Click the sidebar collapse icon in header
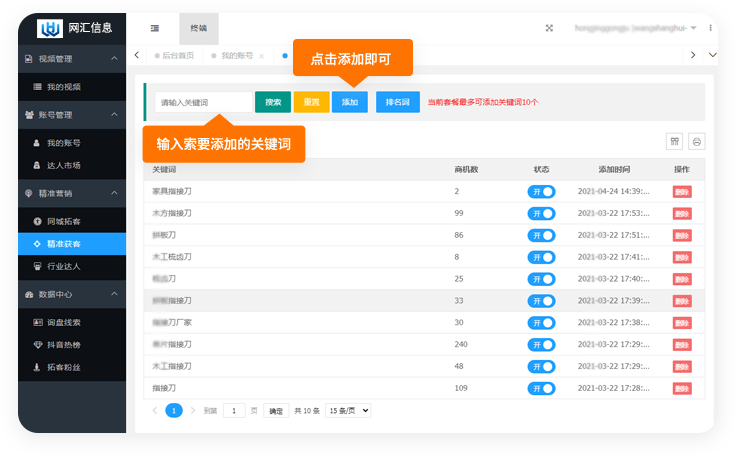The width and height of the screenshot is (736, 456). pyautogui.click(x=154, y=28)
